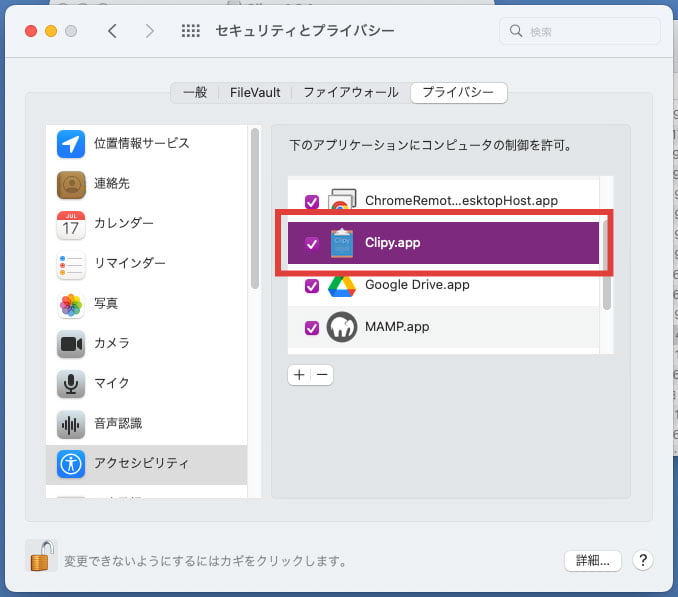Open the ファイアウォール tab
Viewport: 678px width, 597px height.
350,93
